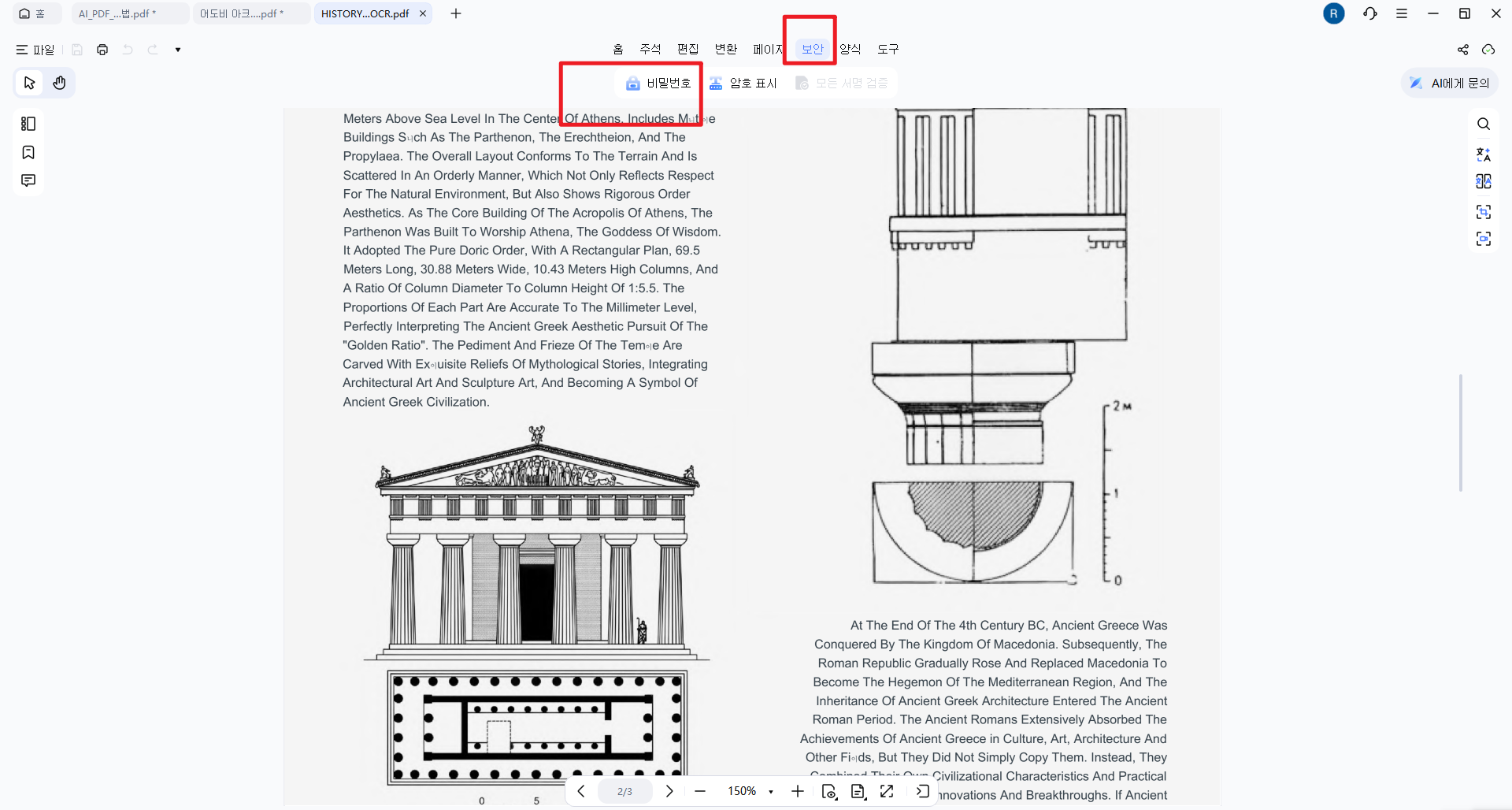
Task: Click the share icon
Action: (x=1463, y=50)
